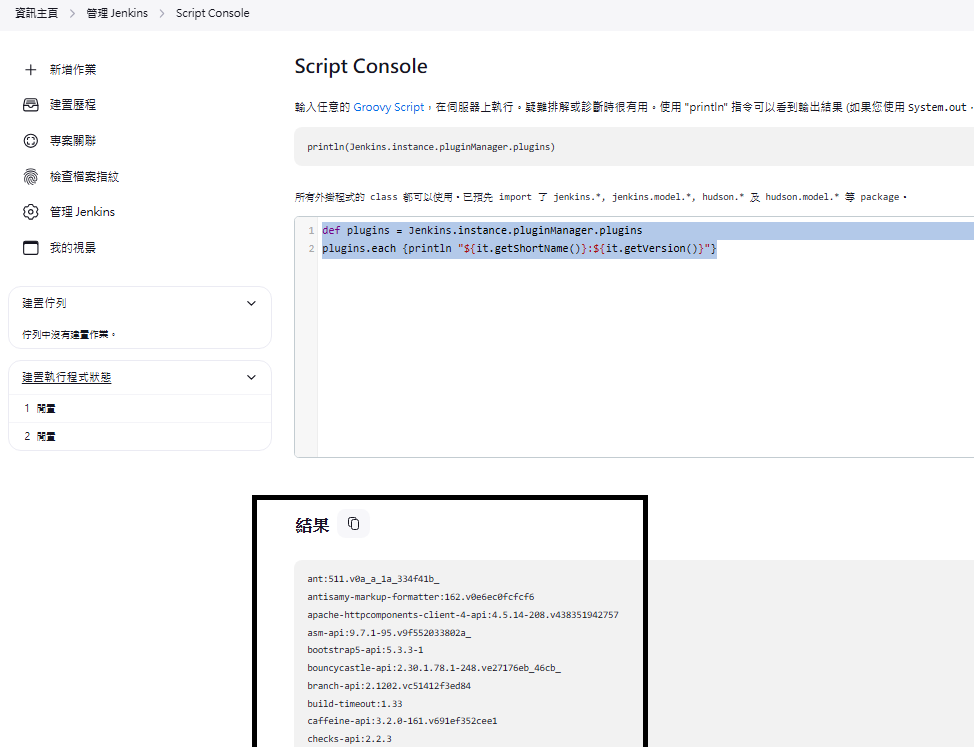Click the window icon beside 我的視景

[30, 248]
